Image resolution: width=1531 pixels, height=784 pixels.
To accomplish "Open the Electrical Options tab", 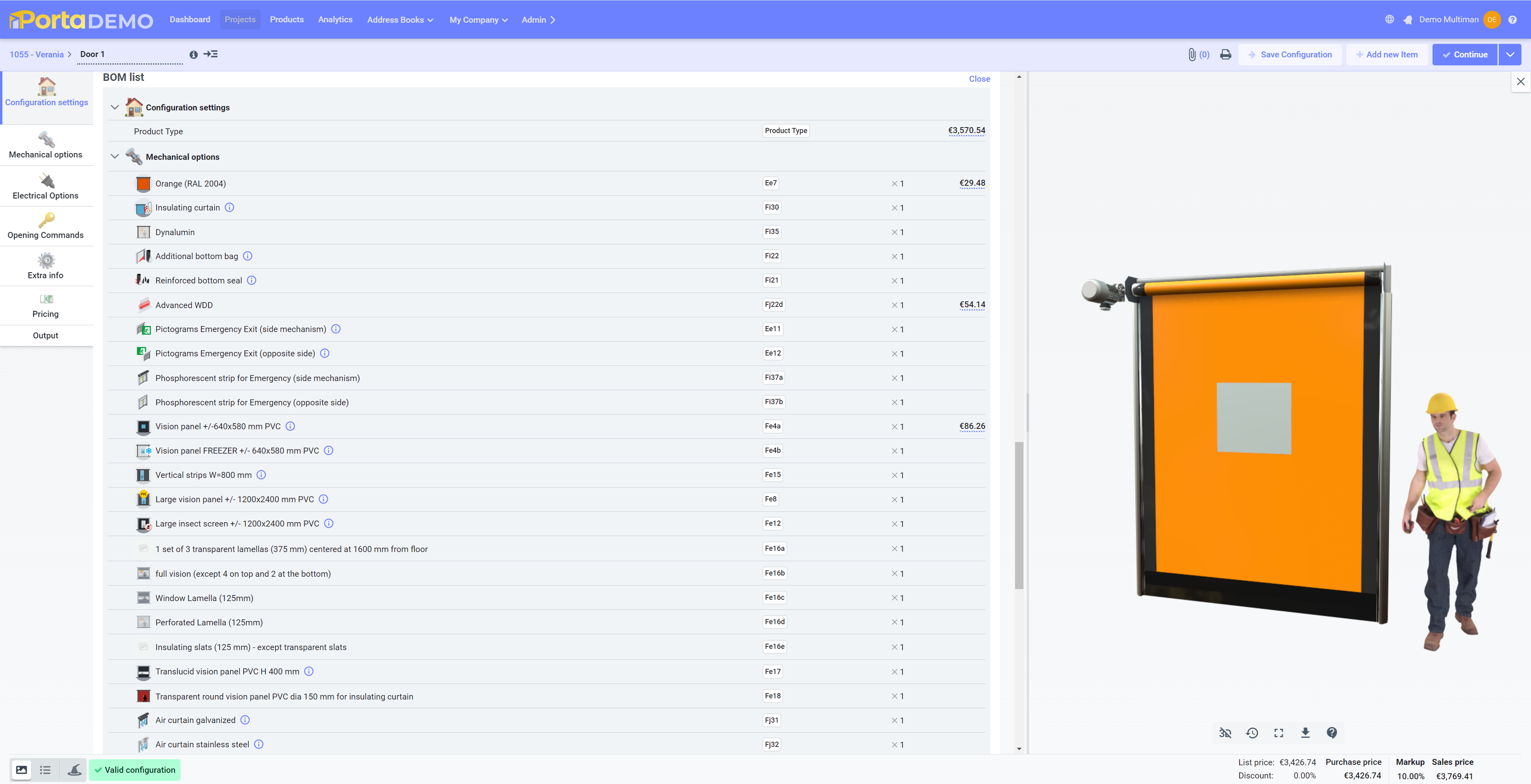I will click(46, 187).
